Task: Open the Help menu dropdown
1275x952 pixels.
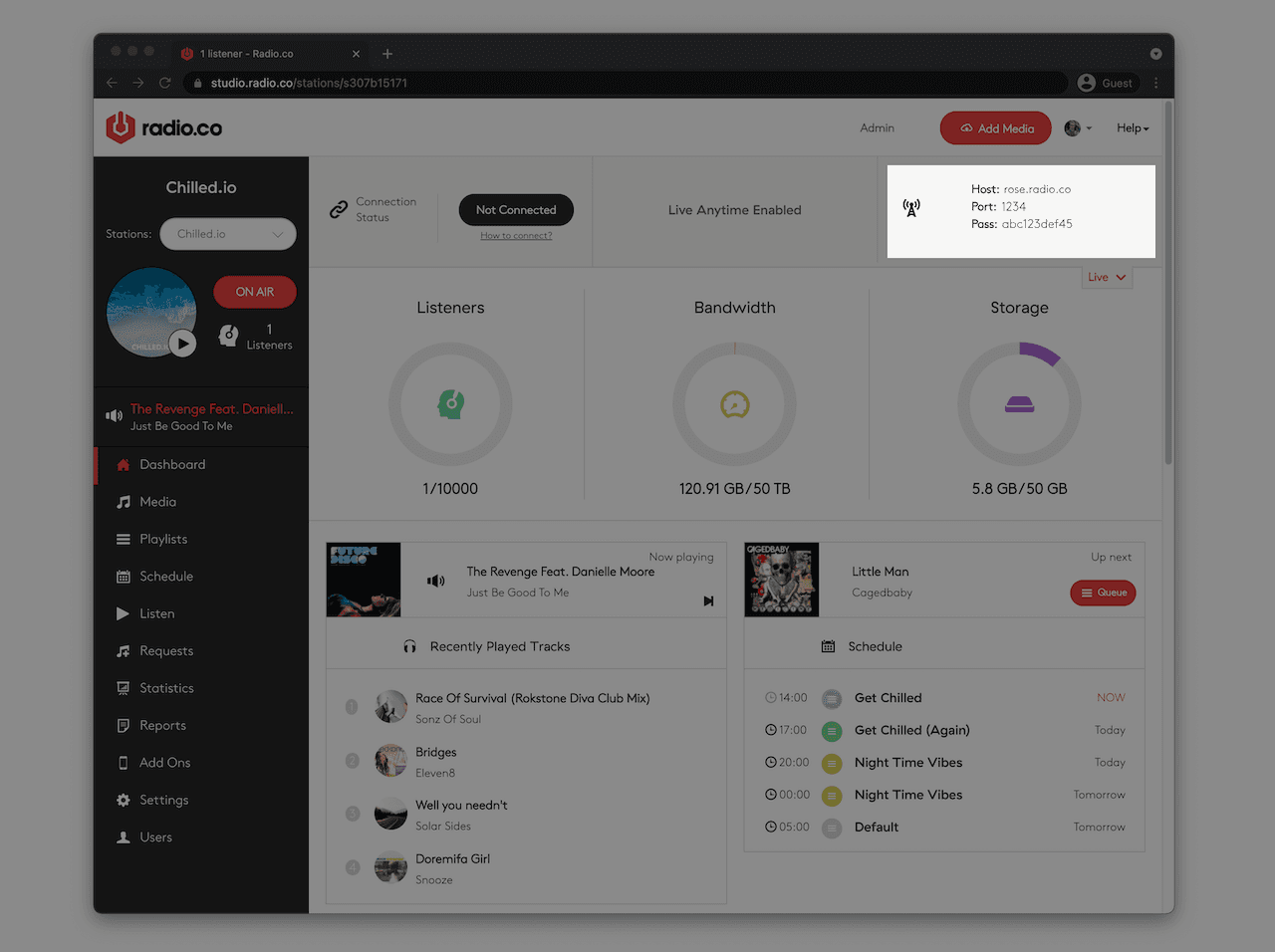Action: [1132, 127]
